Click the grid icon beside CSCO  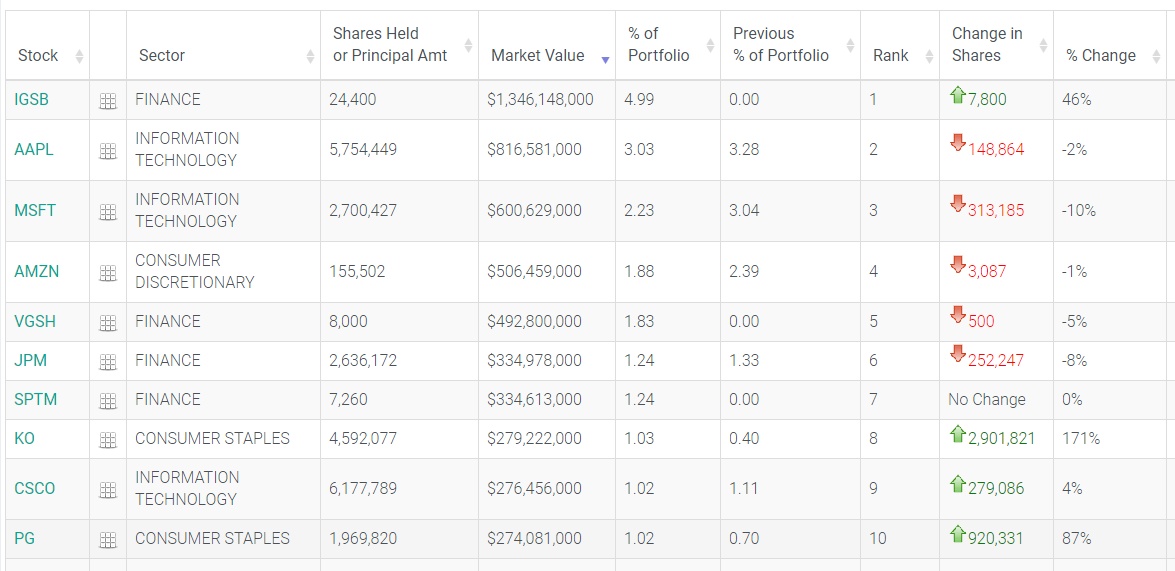(x=108, y=489)
